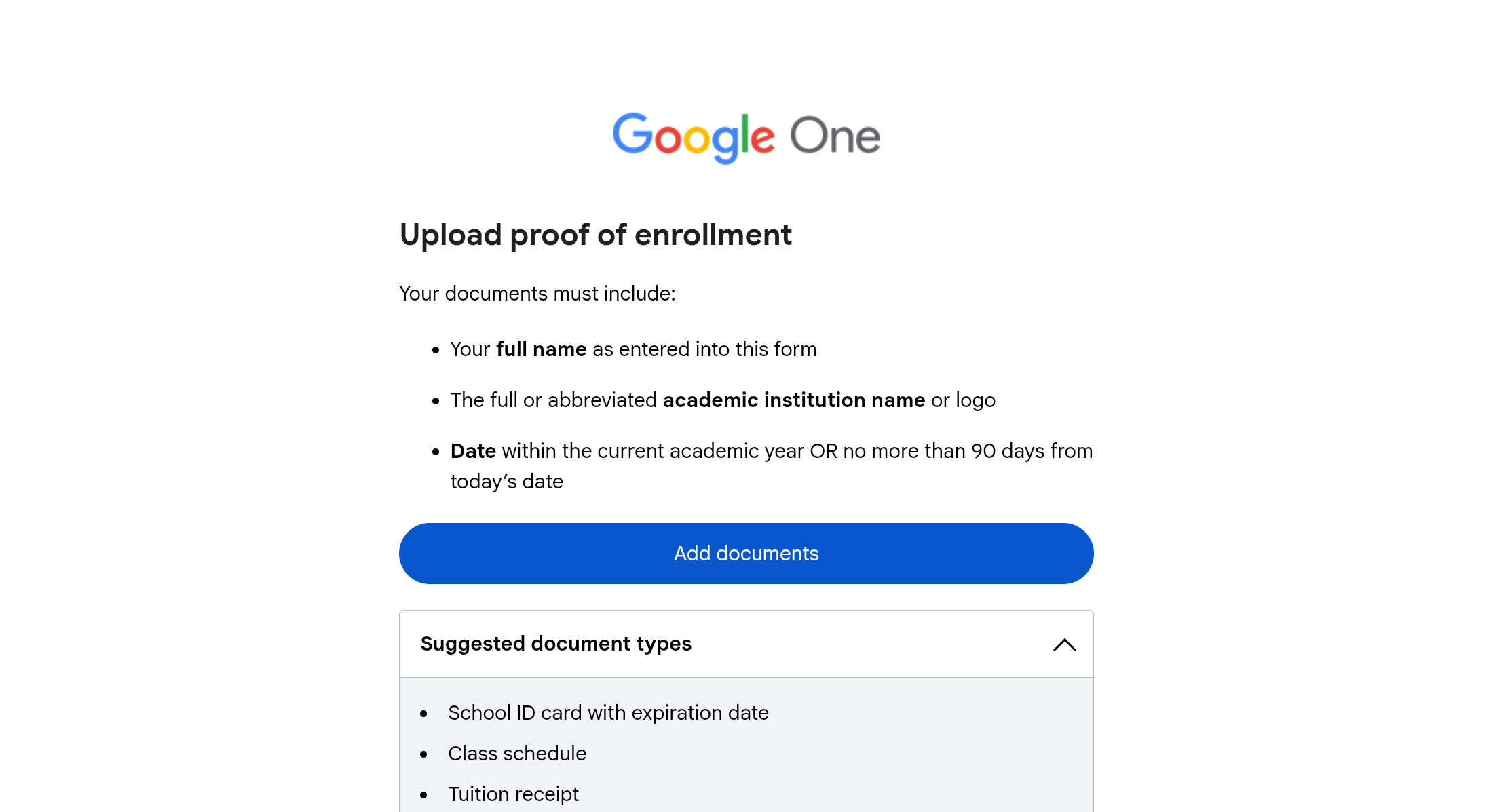Click the gray One wordmark in logo
The width and height of the screenshot is (1493, 812).
pos(835,136)
